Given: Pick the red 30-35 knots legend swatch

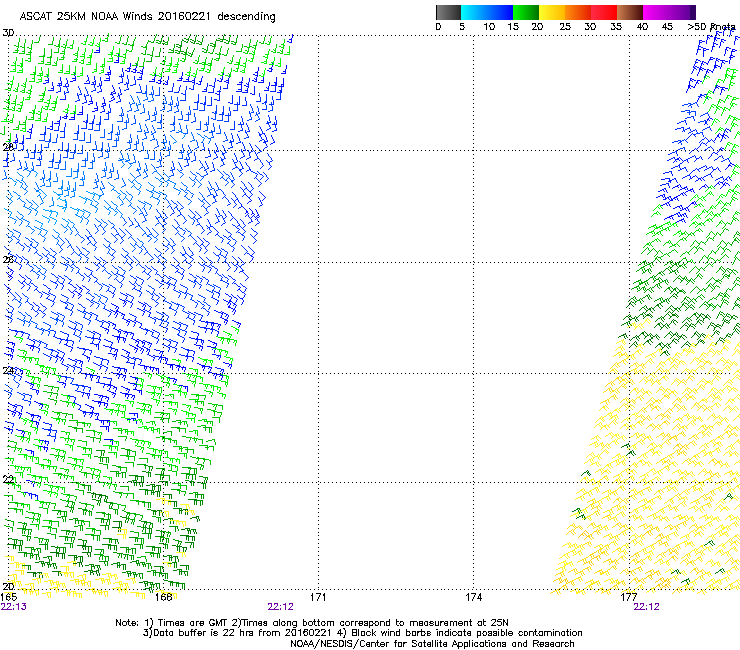Looking at the screenshot, I should tap(604, 12).
